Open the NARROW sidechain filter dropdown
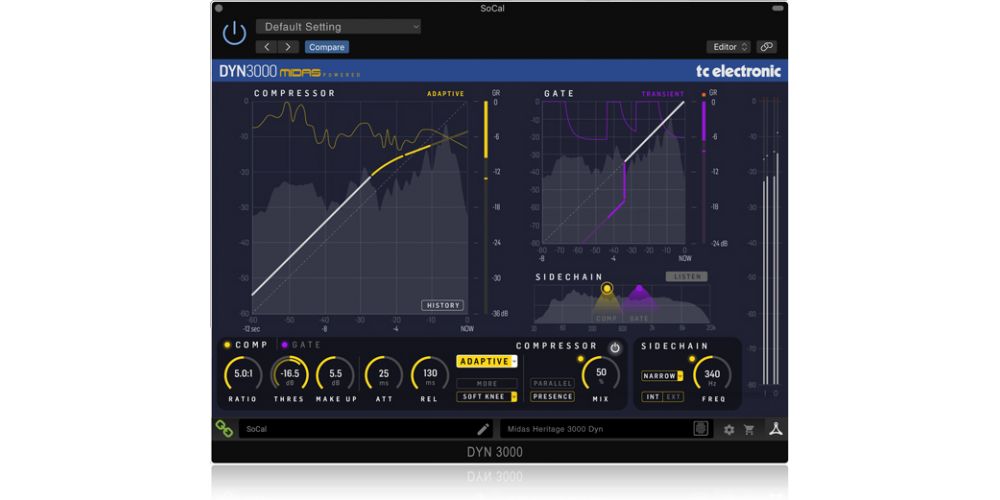This screenshot has height=500, width=1000. tap(663, 376)
